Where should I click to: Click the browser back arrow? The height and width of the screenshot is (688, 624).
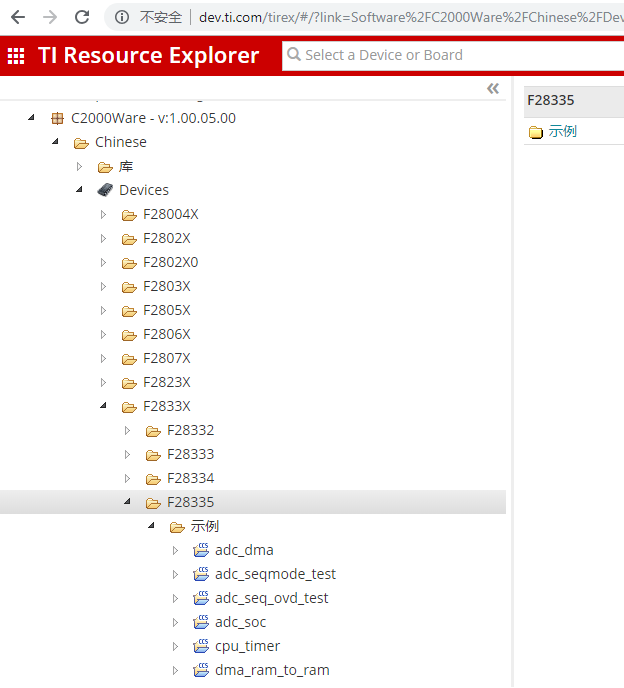(18, 17)
